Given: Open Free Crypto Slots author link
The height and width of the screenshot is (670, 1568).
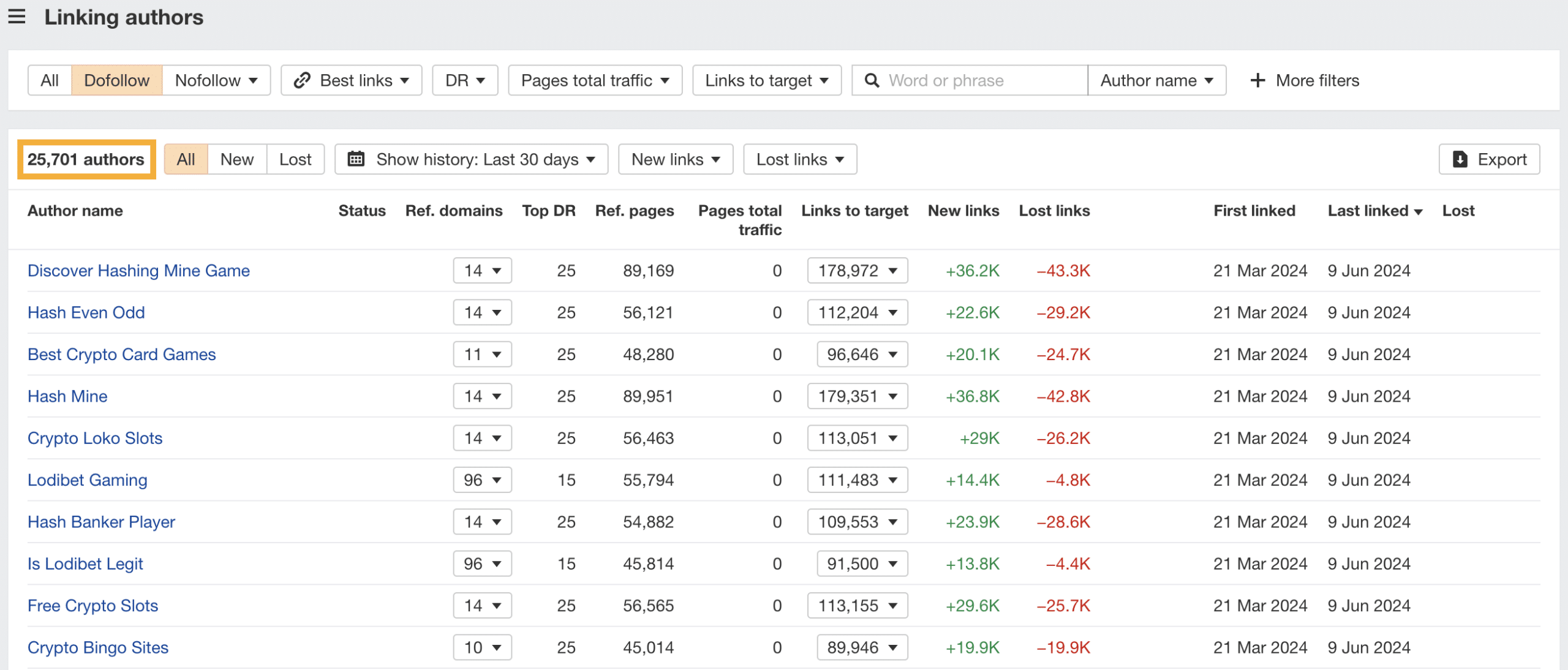Looking at the screenshot, I should coord(92,606).
